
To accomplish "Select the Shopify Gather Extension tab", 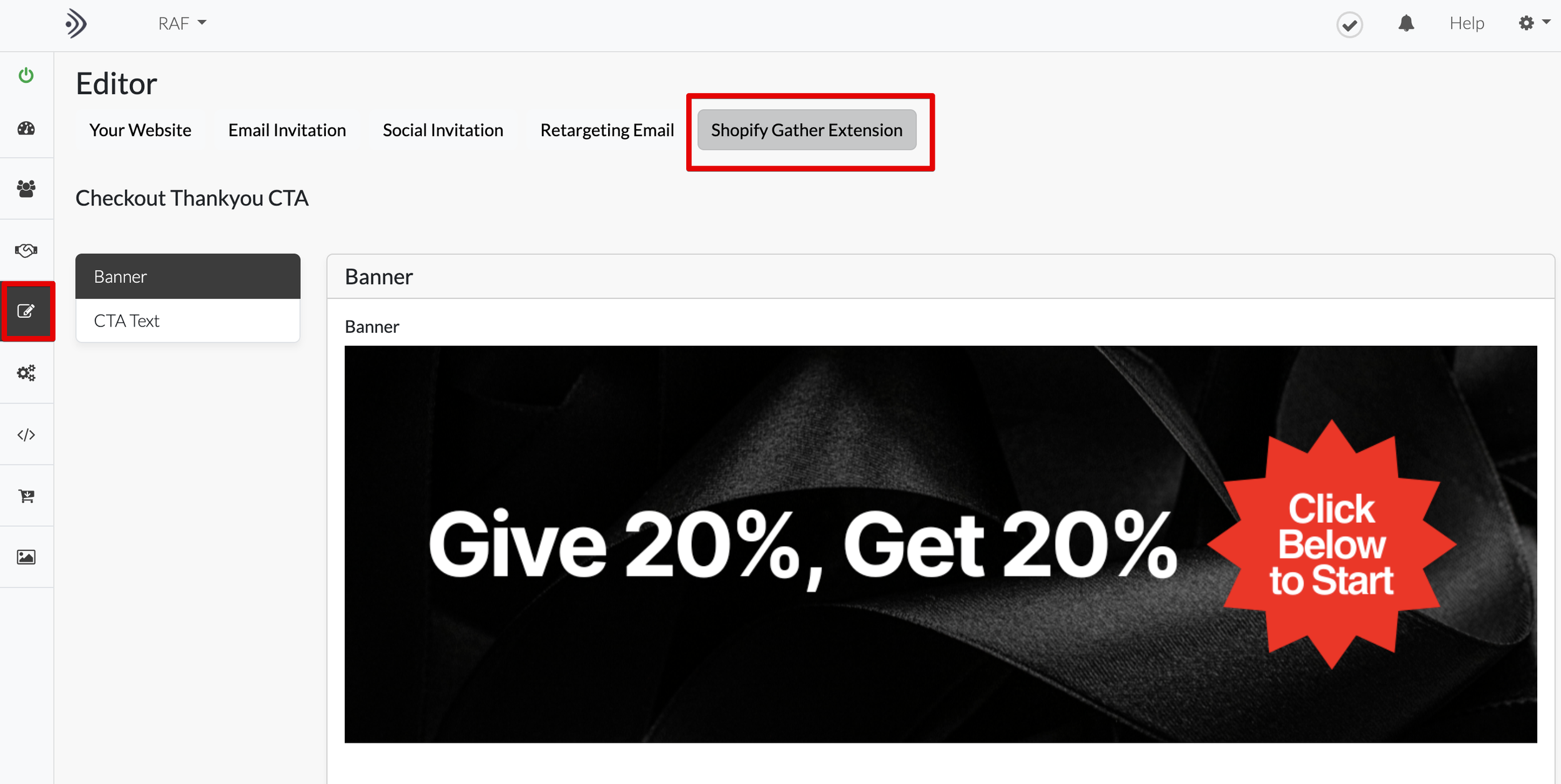I will pyautogui.click(x=807, y=130).
